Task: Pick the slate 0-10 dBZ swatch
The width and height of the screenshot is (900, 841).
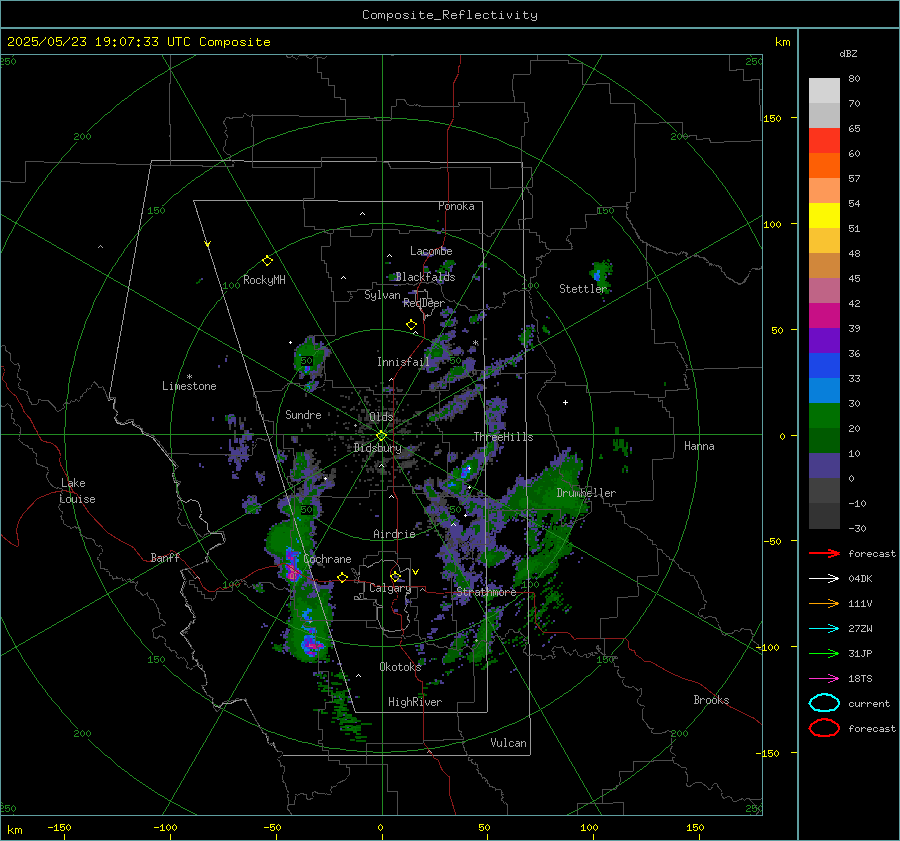Action: (824, 466)
